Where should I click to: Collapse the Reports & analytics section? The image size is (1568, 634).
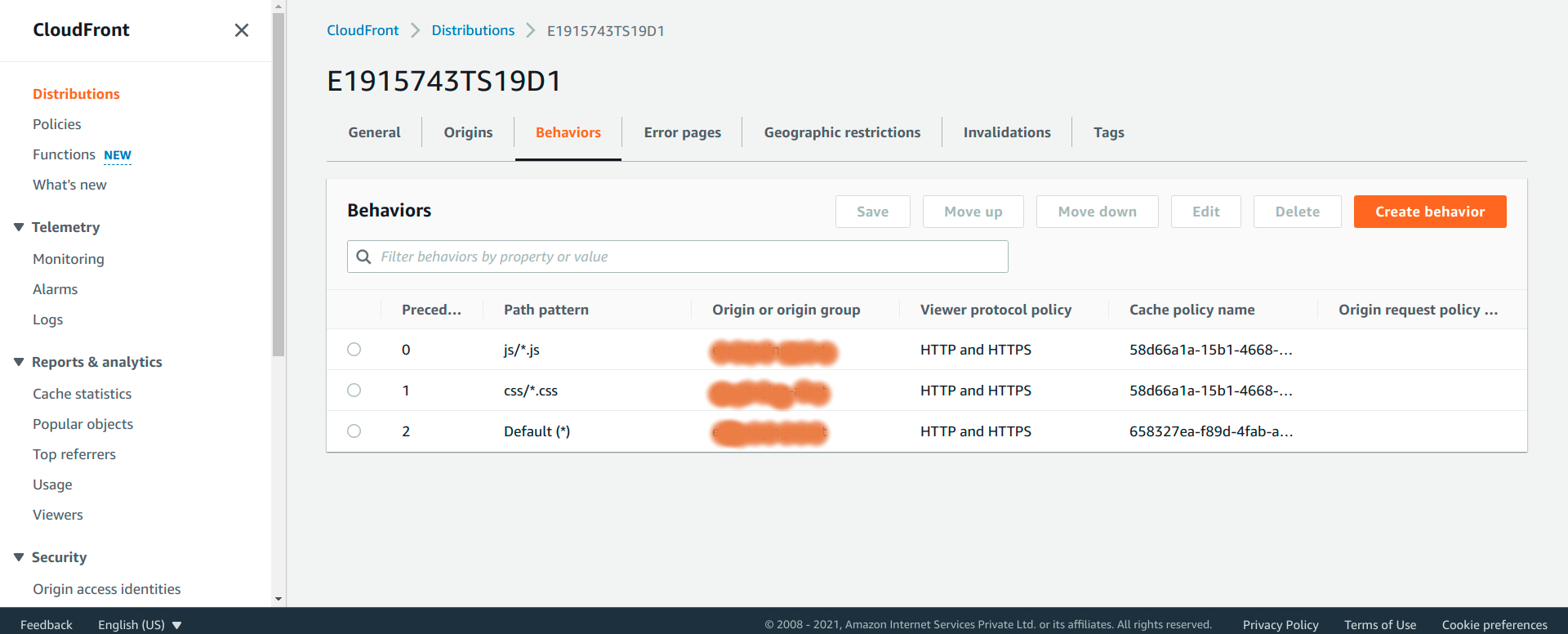[x=19, y=362]
